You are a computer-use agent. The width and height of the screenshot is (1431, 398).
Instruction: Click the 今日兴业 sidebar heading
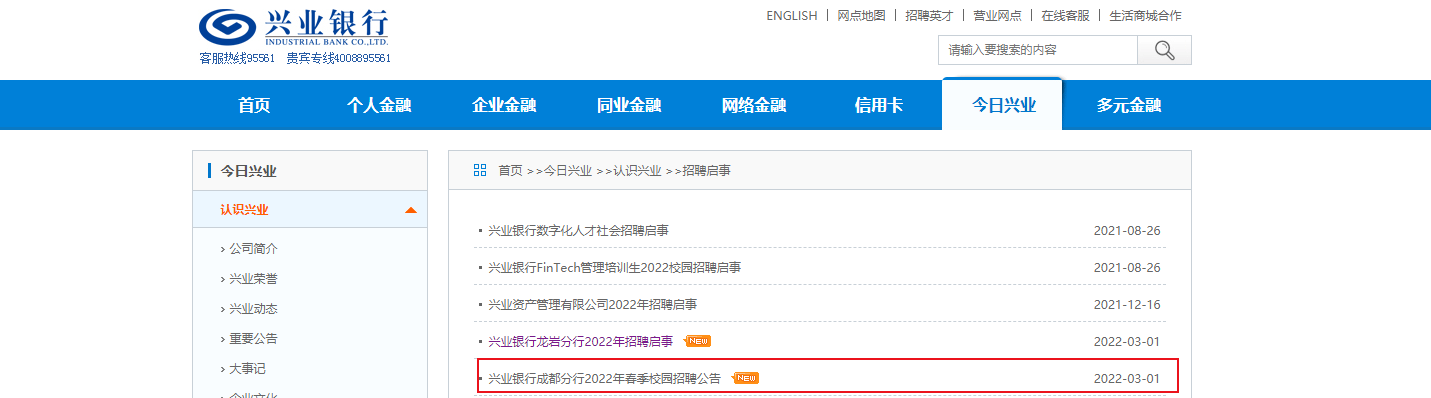248,171
